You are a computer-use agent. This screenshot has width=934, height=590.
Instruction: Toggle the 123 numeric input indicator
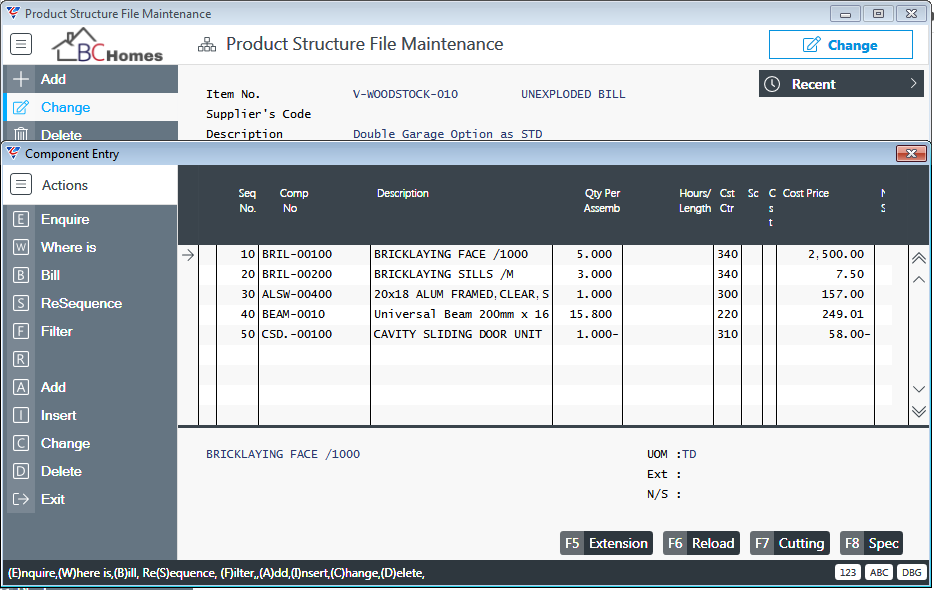pos(848,573)
